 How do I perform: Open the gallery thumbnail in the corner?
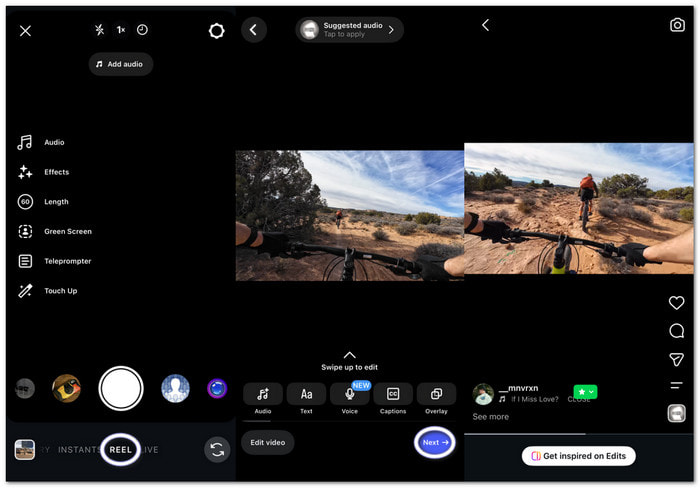click(25, 450)
